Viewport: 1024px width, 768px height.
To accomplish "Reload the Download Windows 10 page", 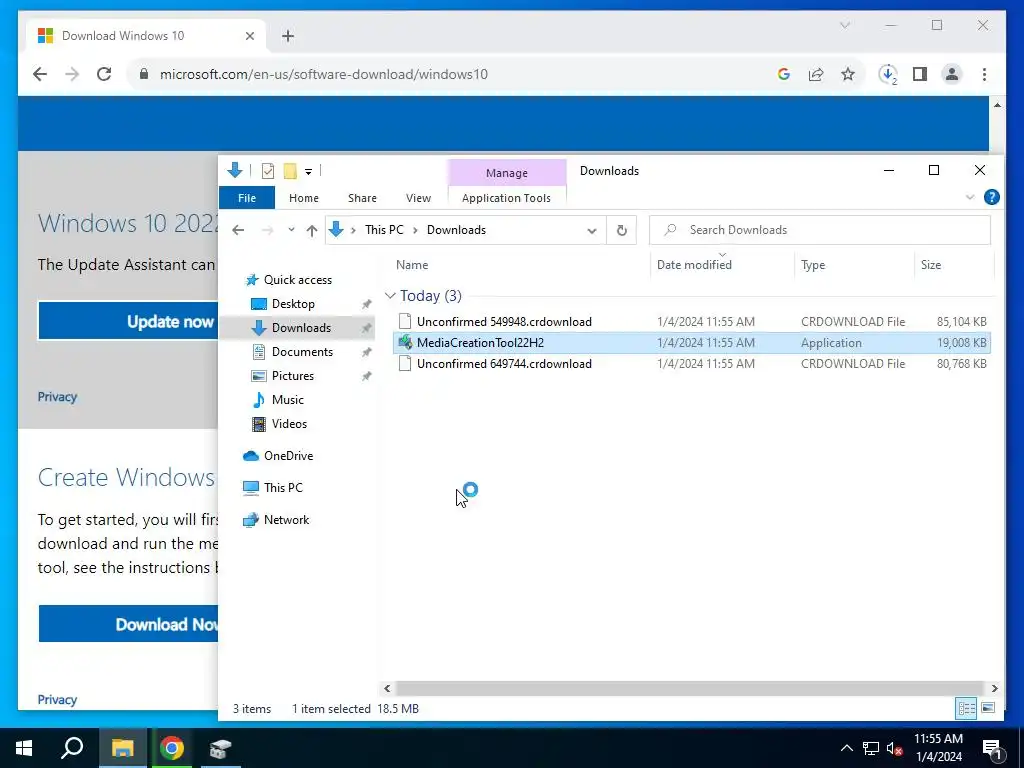I will [104, 74].
